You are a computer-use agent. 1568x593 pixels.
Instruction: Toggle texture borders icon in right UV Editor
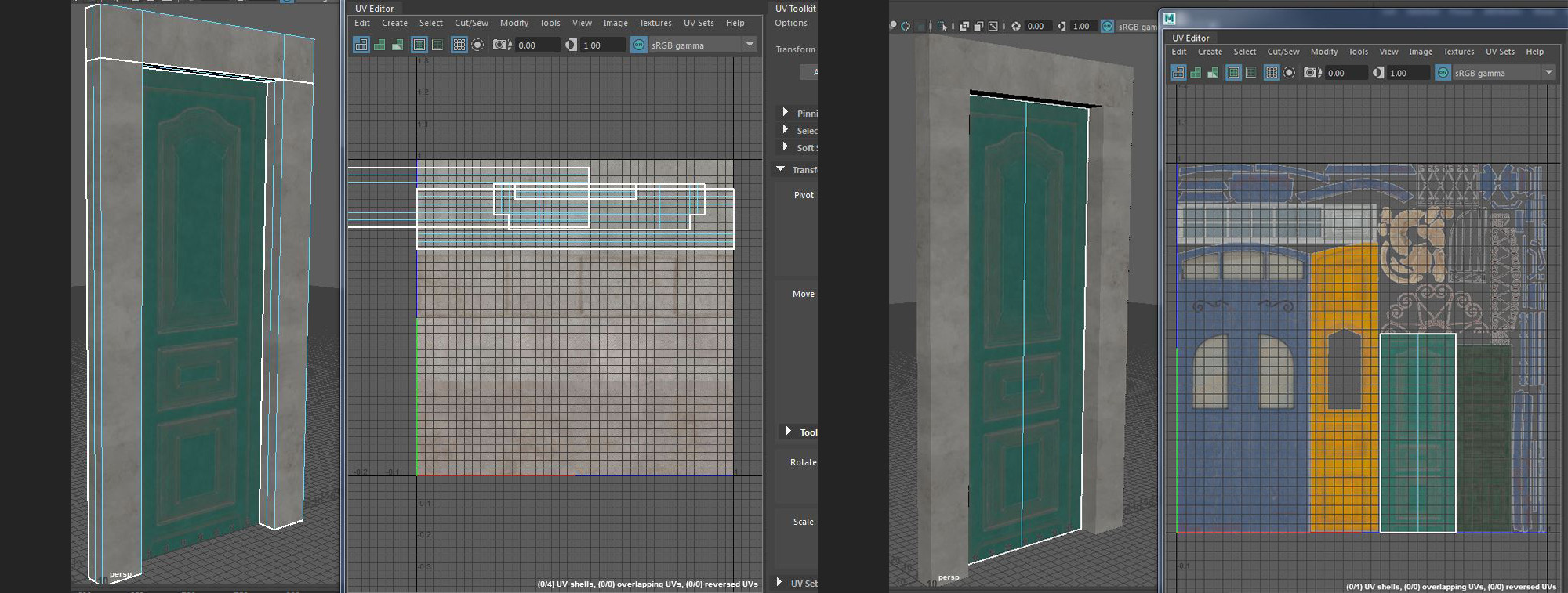point(1234,72)
